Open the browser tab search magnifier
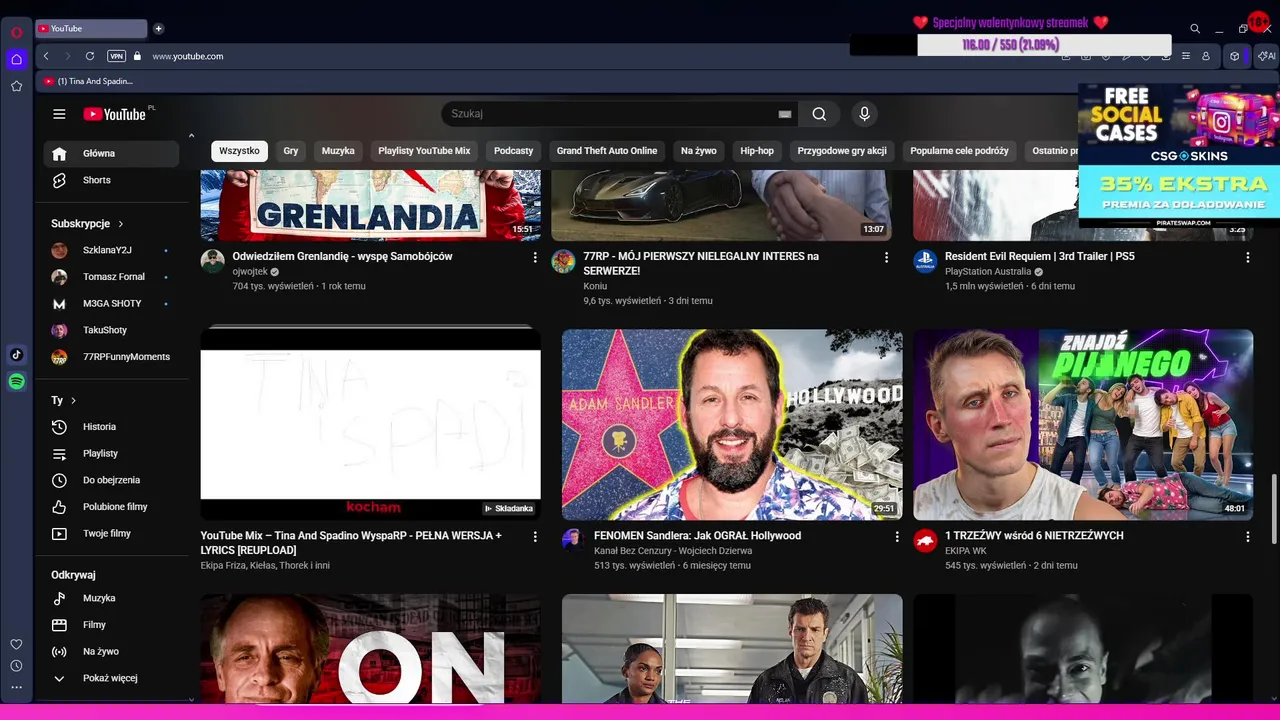This screenshot has width=1280, height=720. click(1195, 29)
